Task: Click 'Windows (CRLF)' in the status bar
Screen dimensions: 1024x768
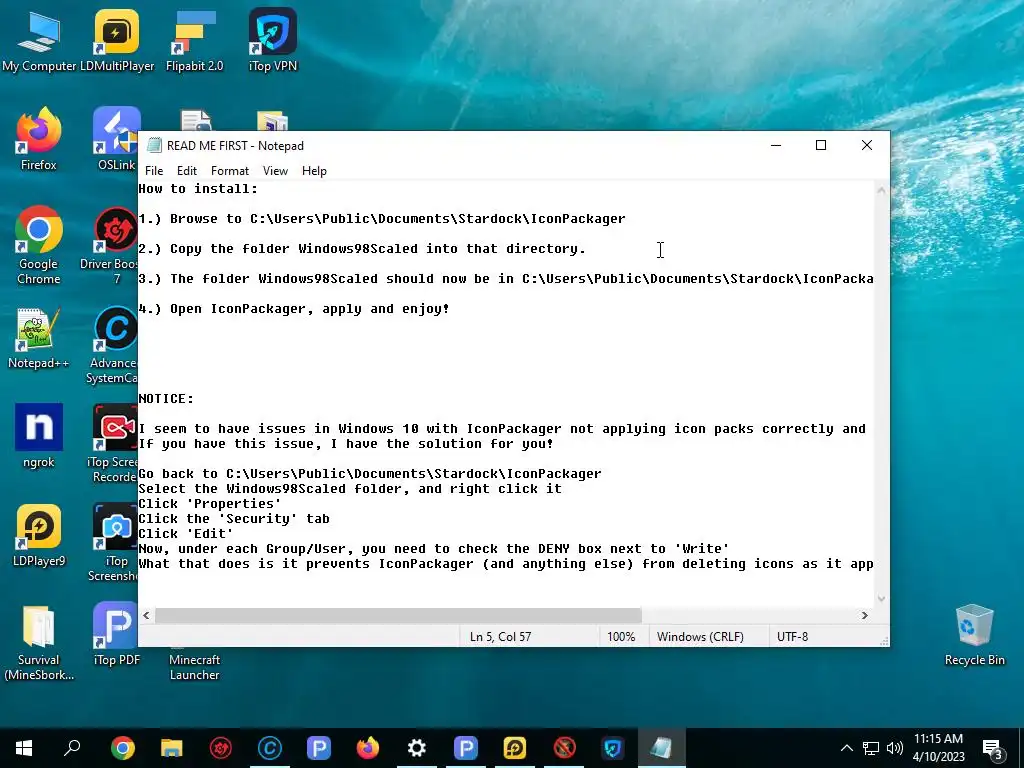Action: 700,637
